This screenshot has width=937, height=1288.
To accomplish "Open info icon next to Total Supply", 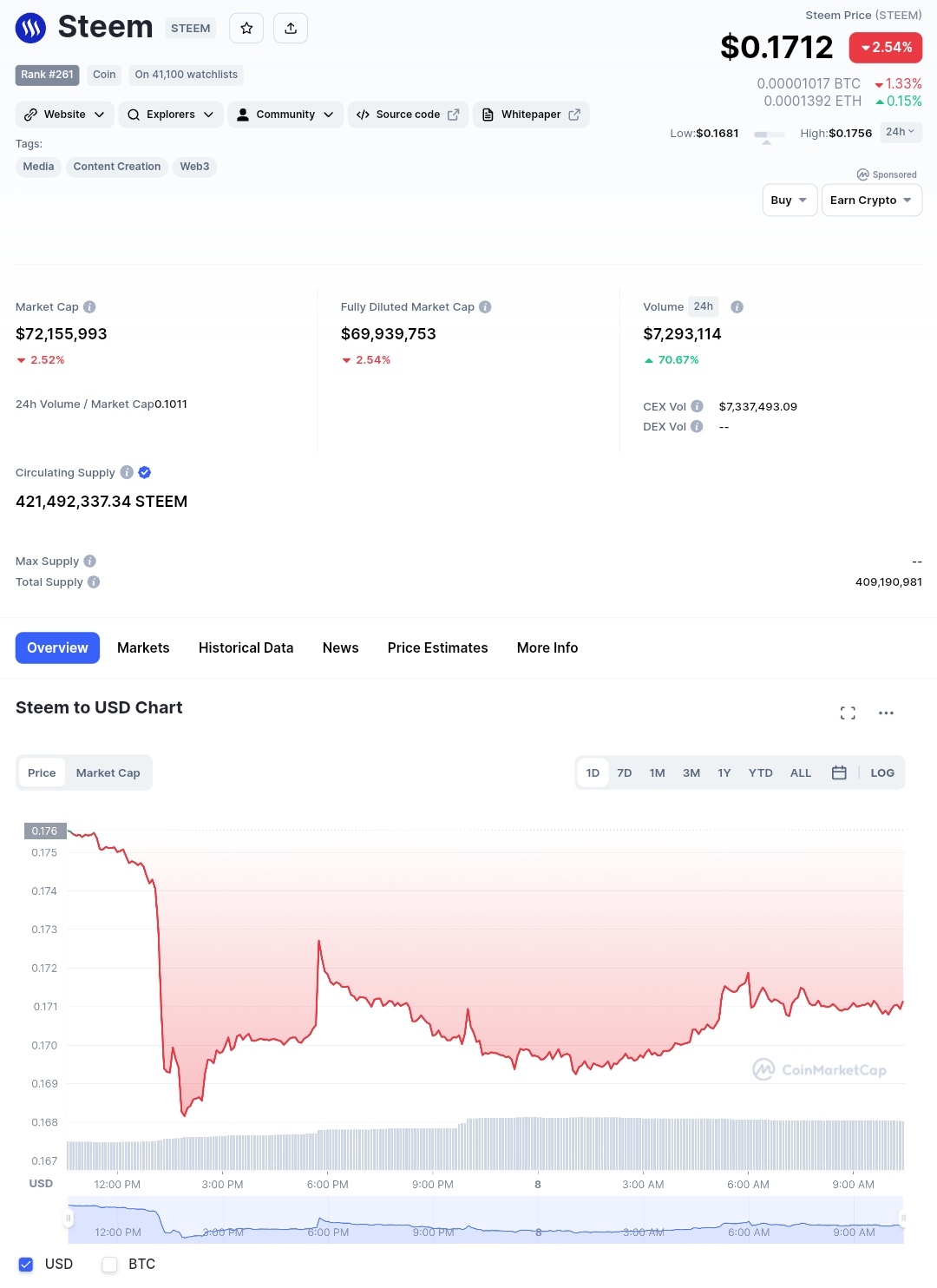I will pos(94,582).
